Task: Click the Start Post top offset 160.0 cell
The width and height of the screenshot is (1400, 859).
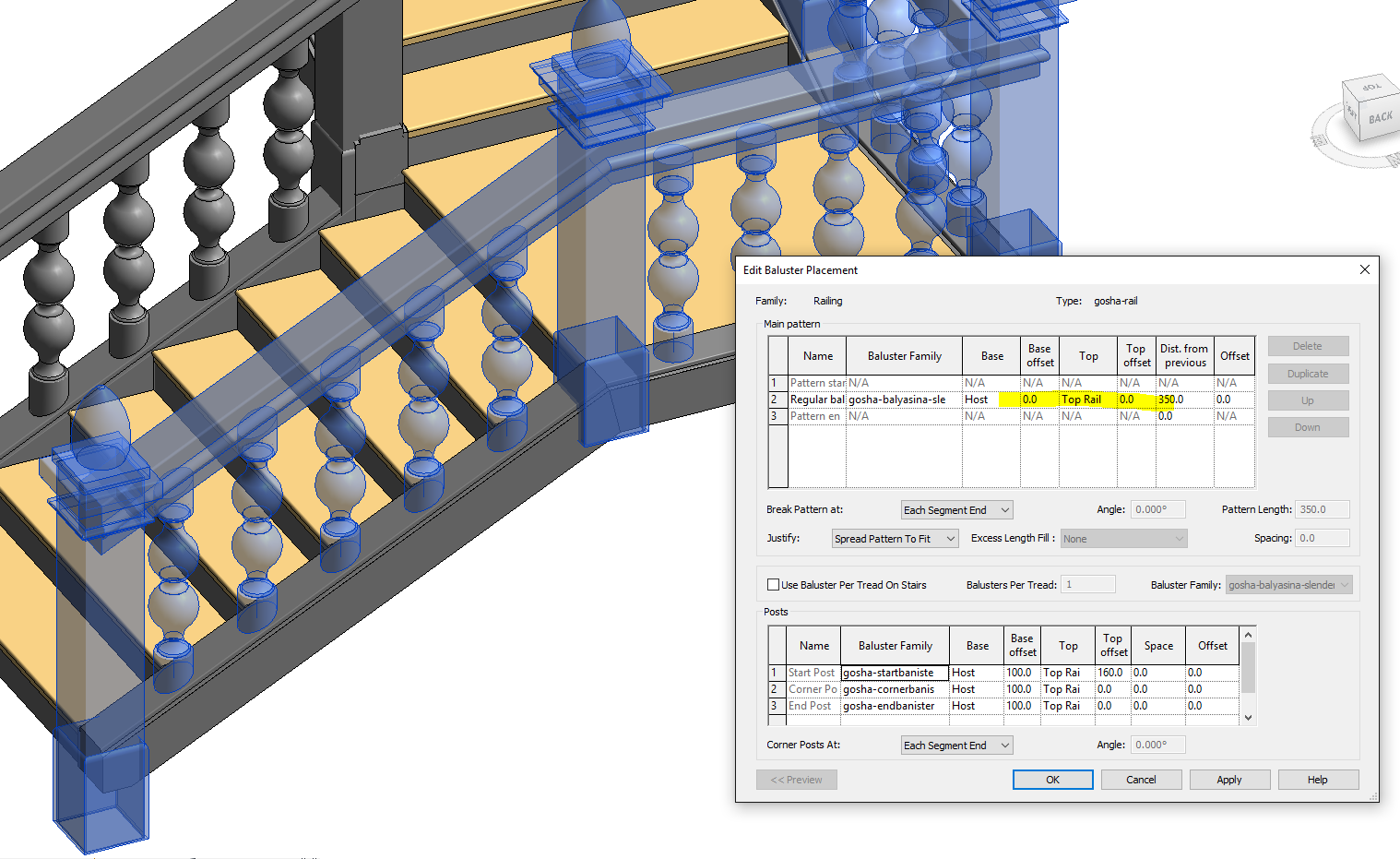Action: (x=1111, y=673)
